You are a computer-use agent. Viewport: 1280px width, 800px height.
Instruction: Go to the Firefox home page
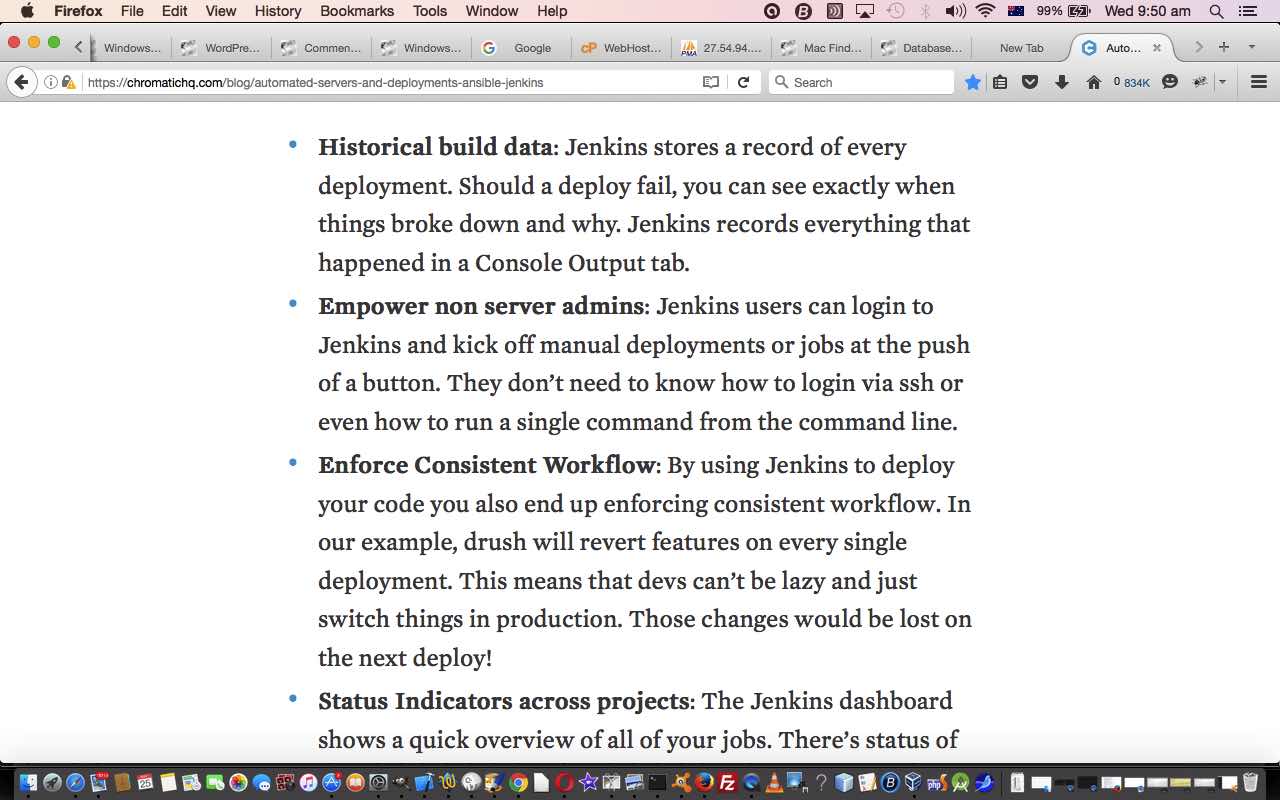pos(1094,82)
